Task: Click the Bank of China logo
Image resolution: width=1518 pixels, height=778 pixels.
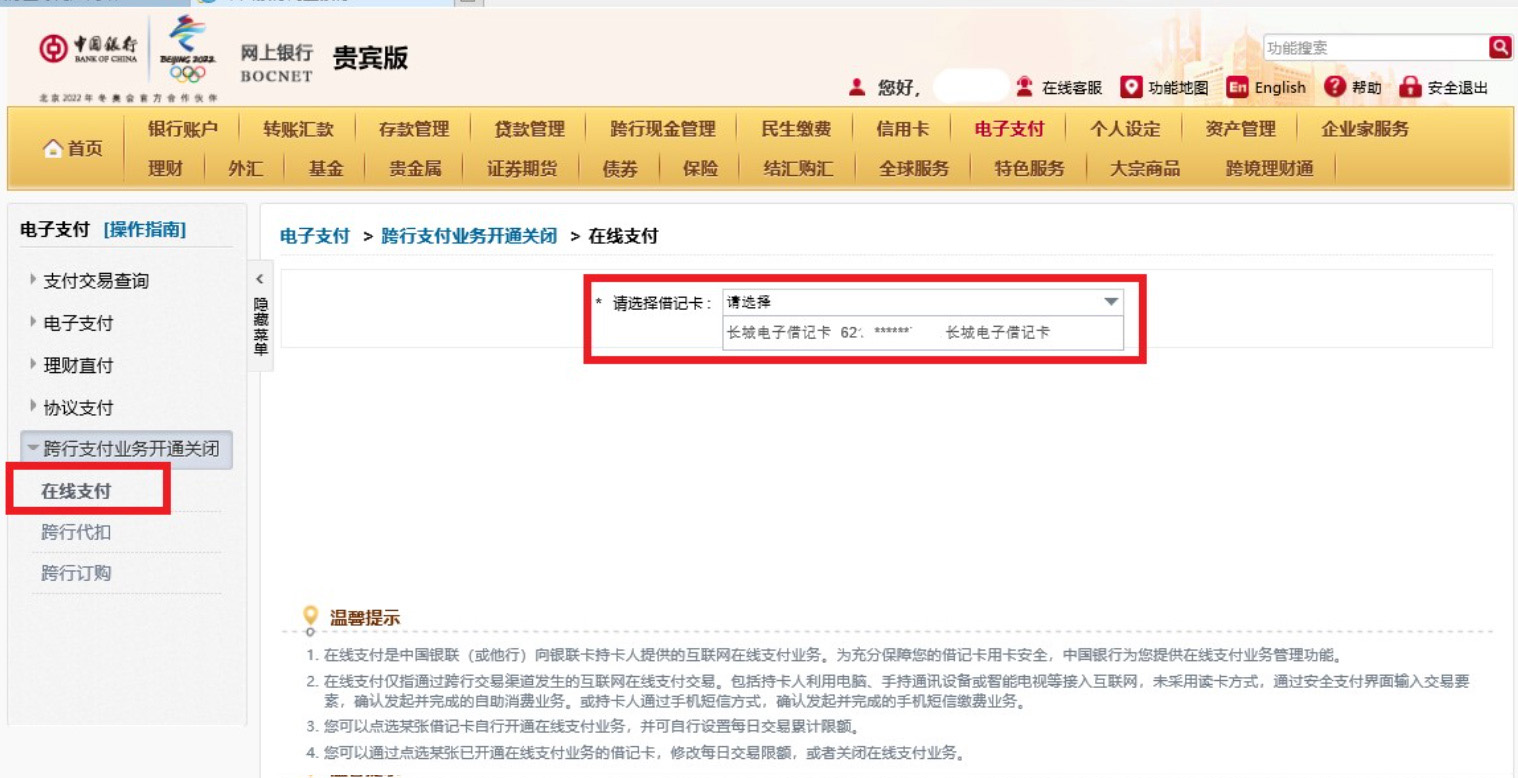Action: [x=88, y=50]
